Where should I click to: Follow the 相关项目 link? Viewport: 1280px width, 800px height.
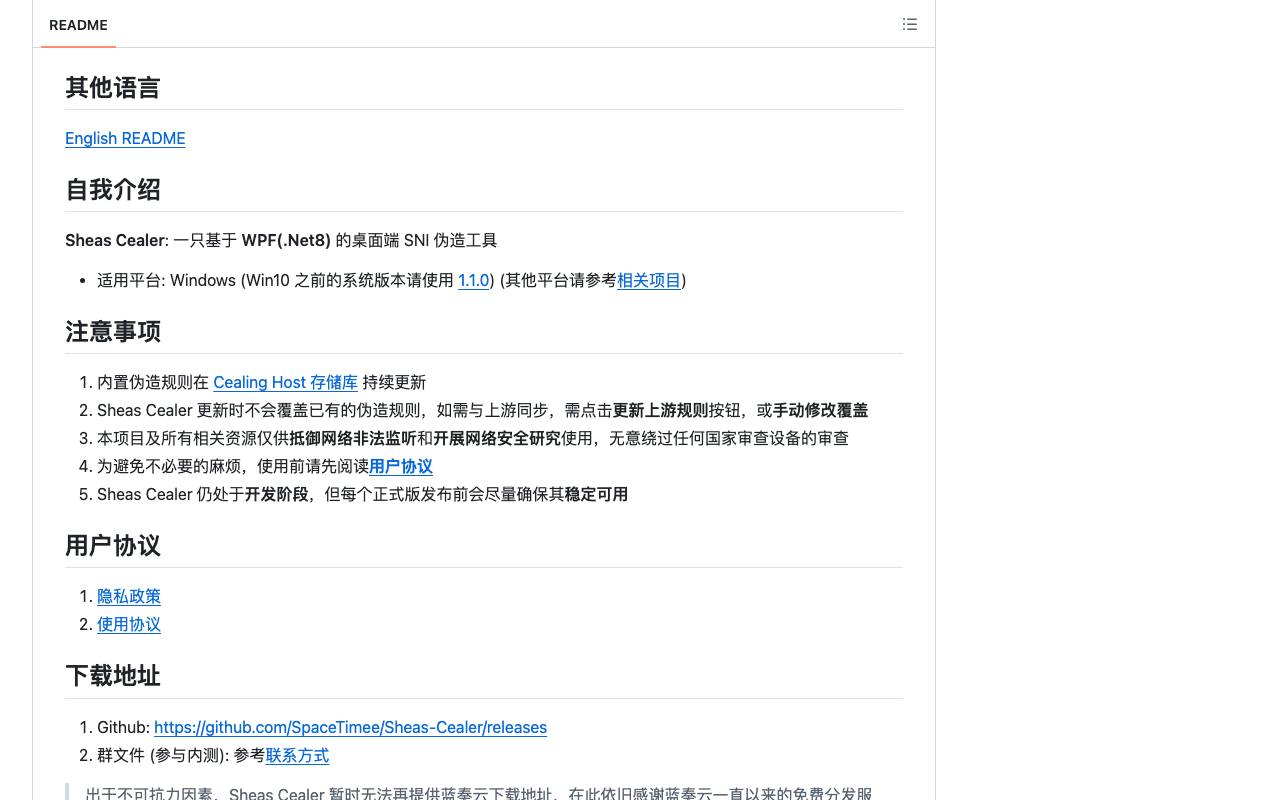649,280
